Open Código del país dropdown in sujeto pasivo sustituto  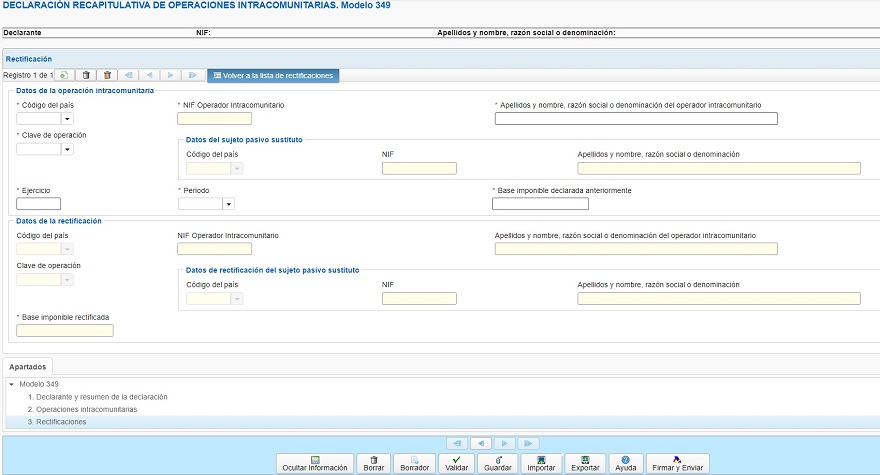pos(237,168)
